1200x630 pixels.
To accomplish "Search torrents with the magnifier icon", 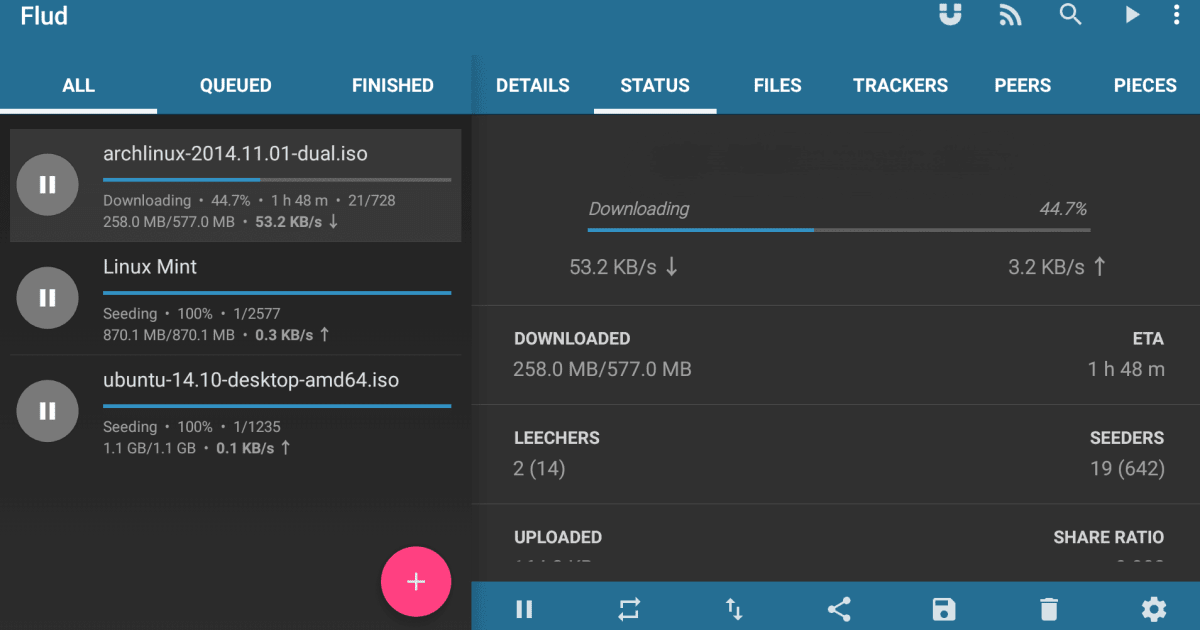I will 1070,15.
